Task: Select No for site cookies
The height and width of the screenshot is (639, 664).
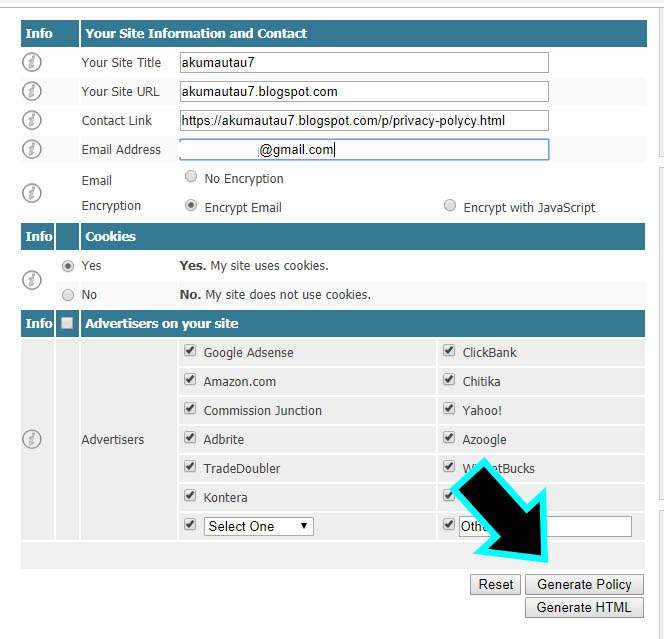Action: coord(68,295)
